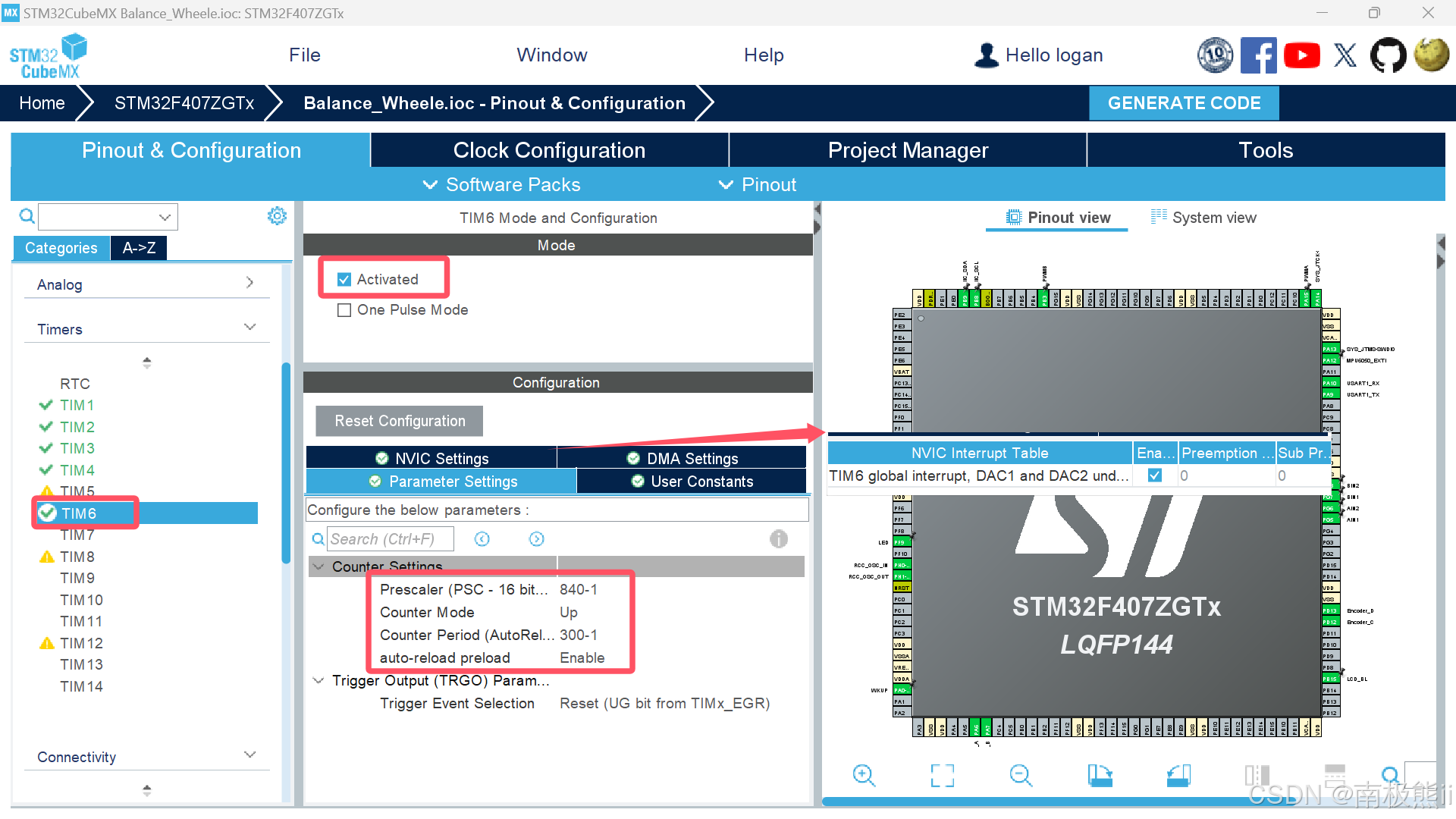Click the vertical split view icon
This screenshot has width=1456, height=819.
coord(1257,775)
